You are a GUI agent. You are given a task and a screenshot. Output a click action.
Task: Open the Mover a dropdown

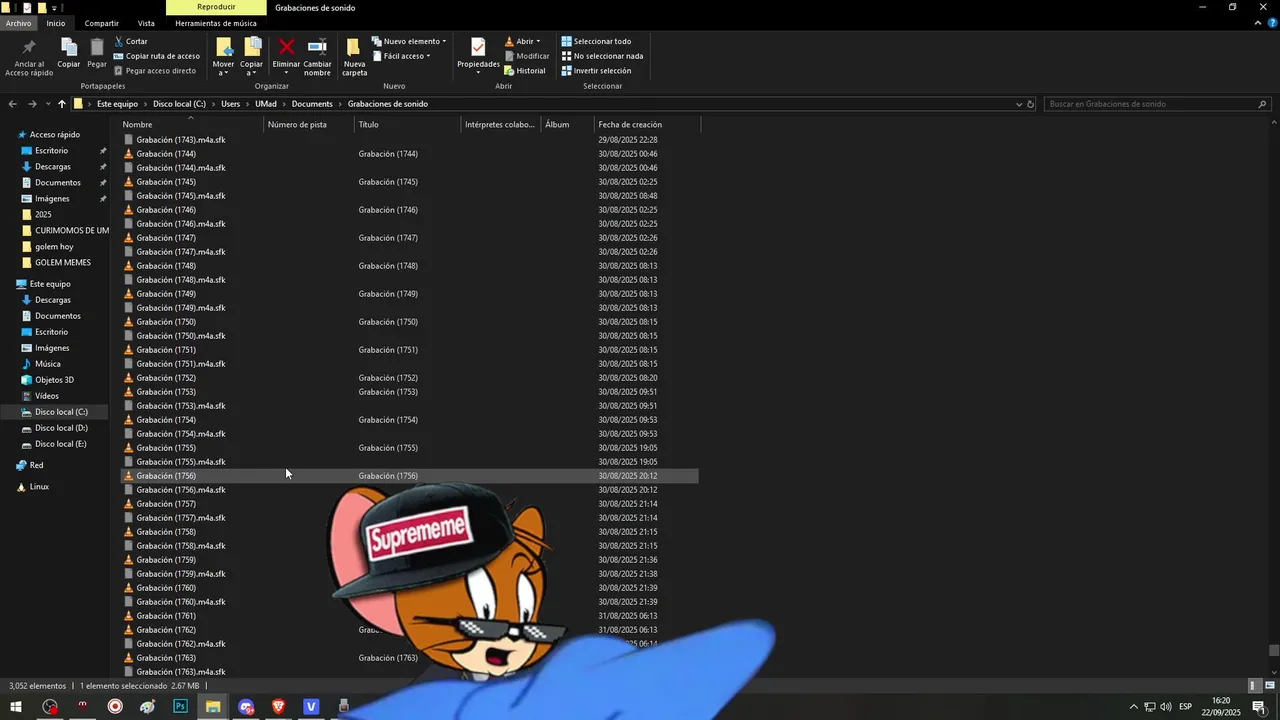click(x=223, y=57)
